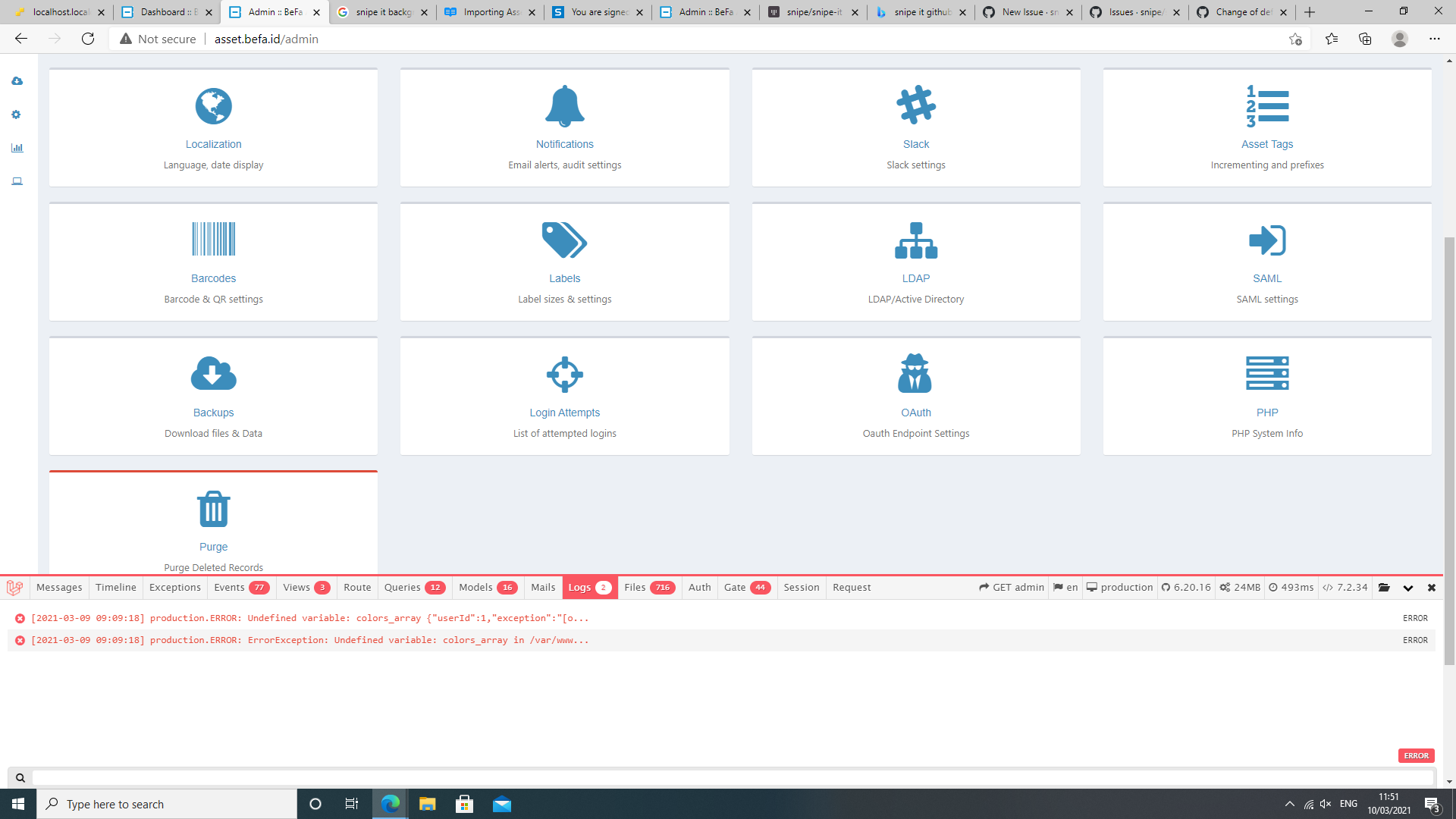Open LDAP/Active Directory settings icon

(x=916, y=239)
